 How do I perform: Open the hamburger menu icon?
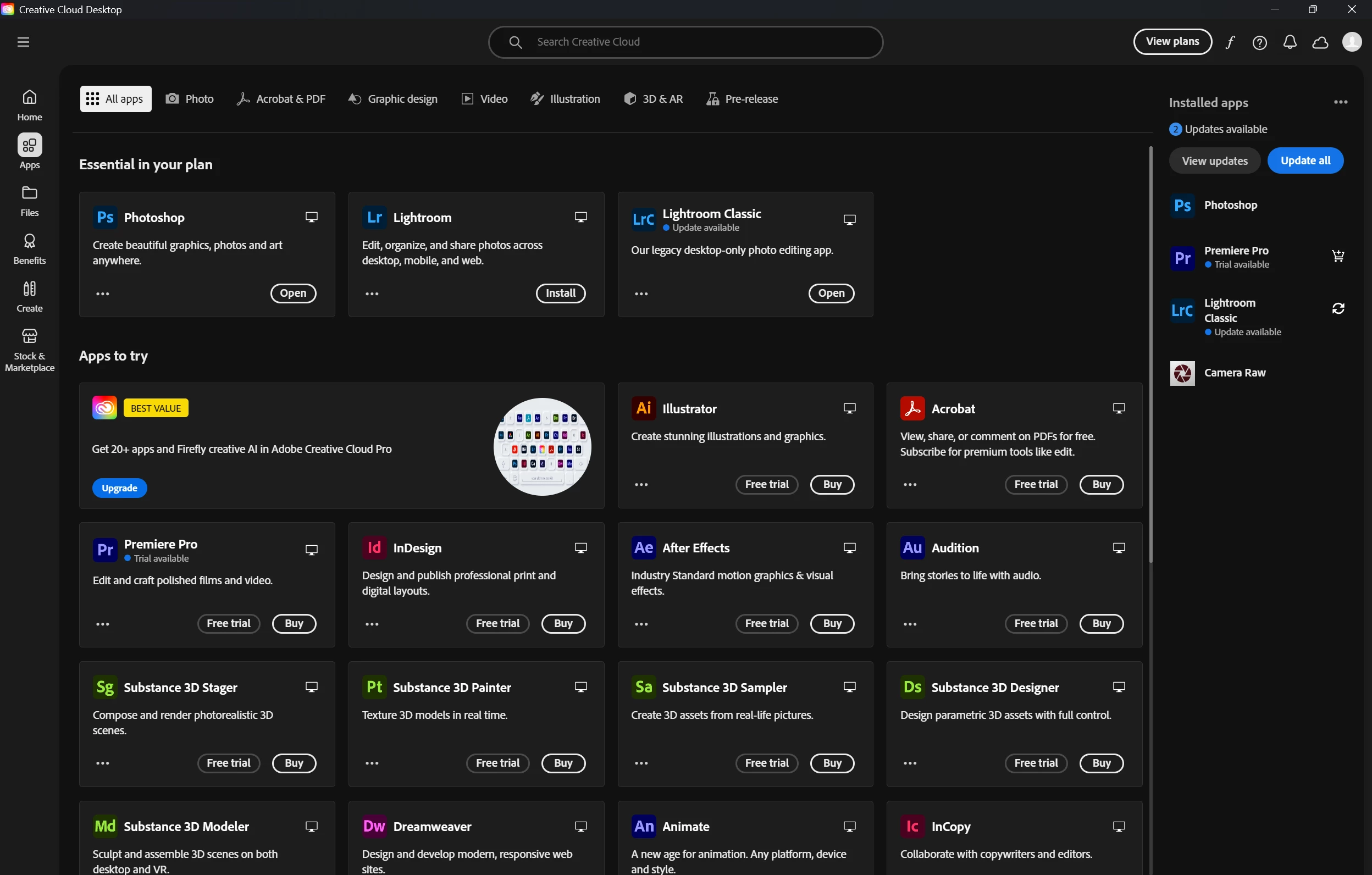[23, 42]
